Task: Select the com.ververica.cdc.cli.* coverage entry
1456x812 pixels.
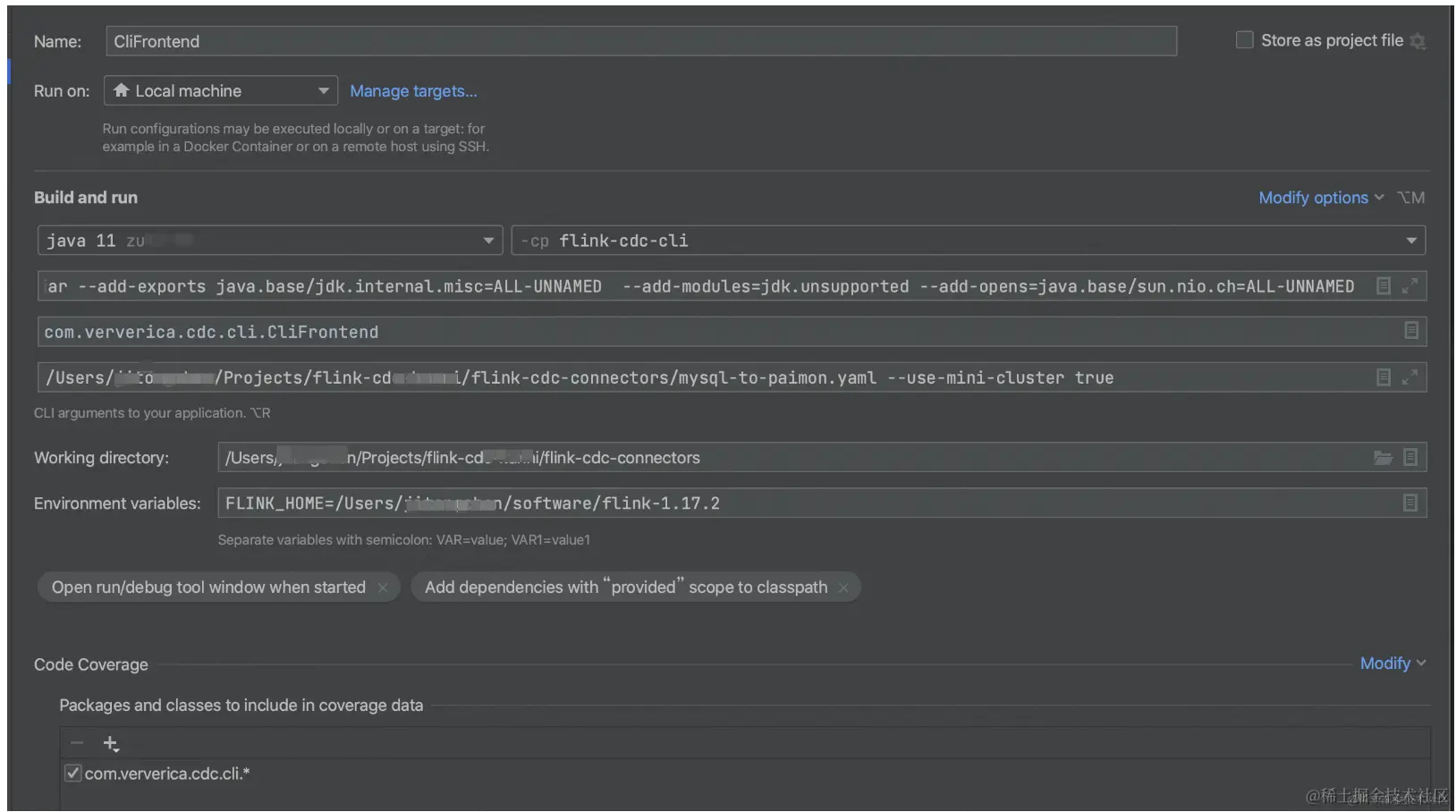Action: click(x=167, y=774)
